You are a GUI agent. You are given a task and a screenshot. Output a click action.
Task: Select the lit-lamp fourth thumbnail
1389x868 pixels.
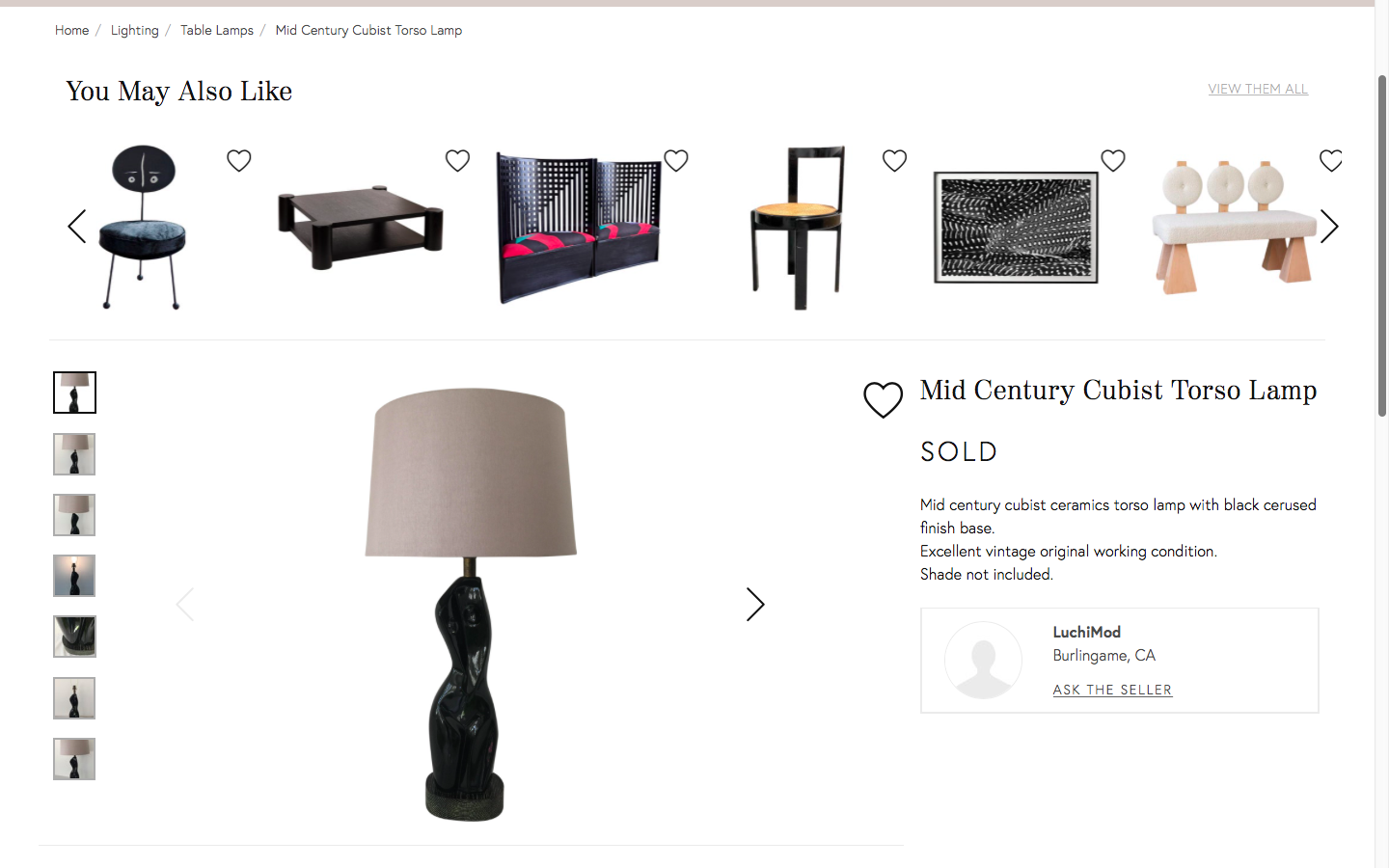pos(74,576)
